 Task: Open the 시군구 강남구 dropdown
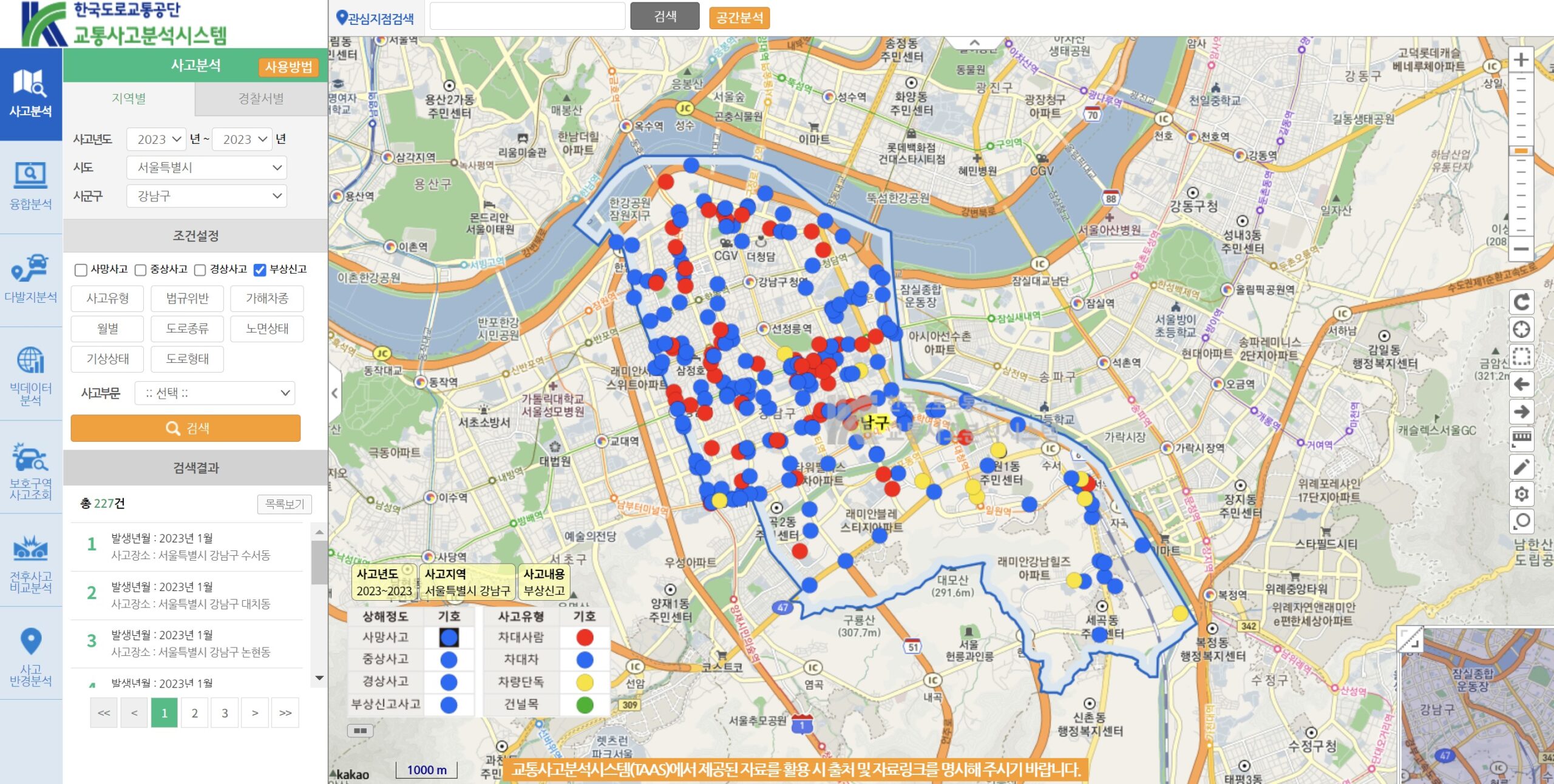point(206,196)
